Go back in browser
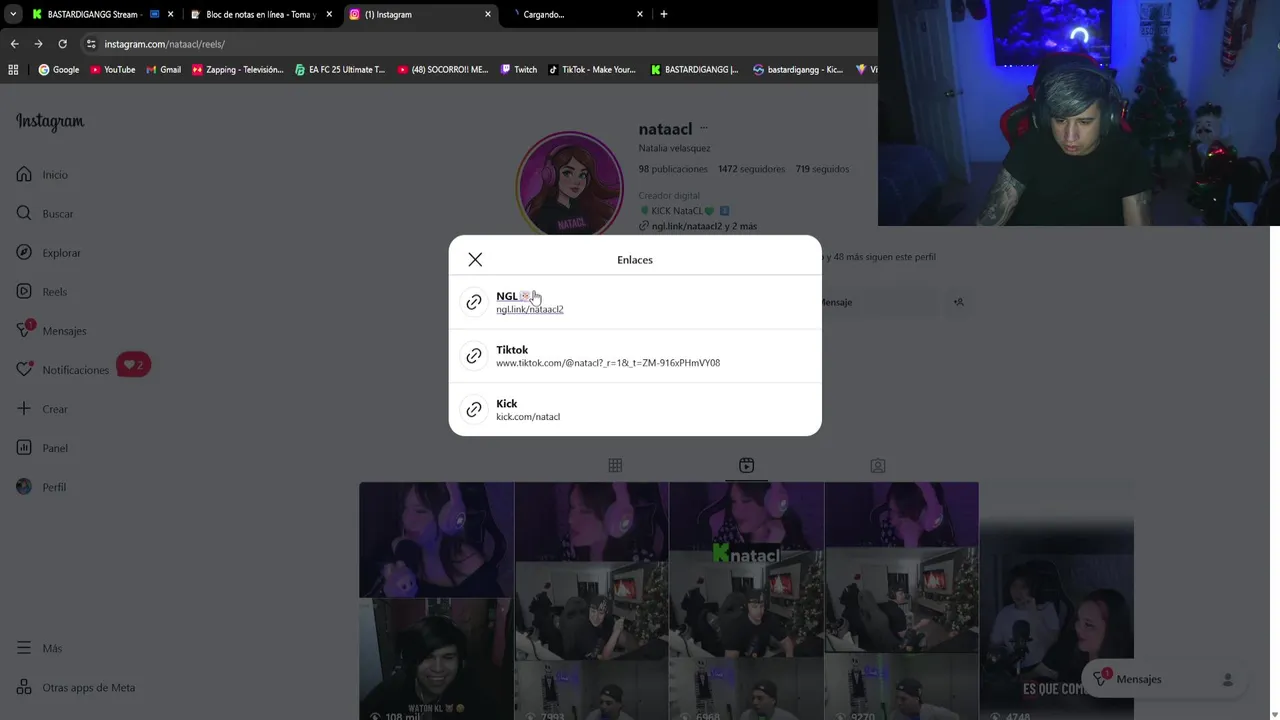The width and height of the screenshot is (1280, 720). click(14, 44)
